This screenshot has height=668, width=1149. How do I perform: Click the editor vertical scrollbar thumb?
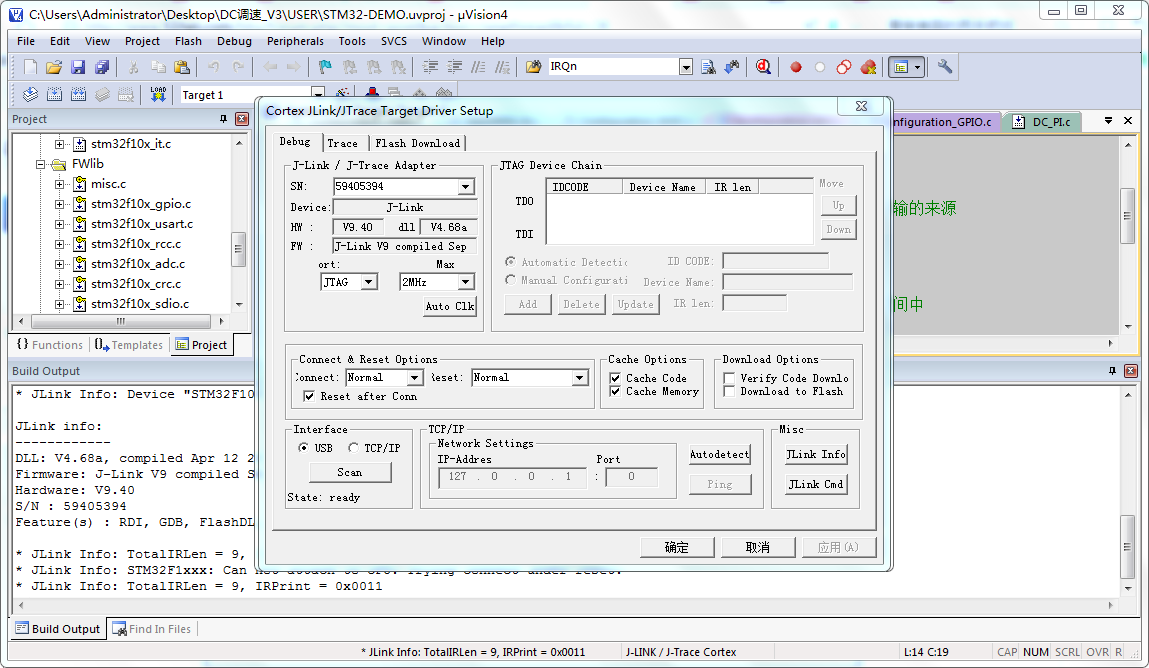(x=1128, y=215)
